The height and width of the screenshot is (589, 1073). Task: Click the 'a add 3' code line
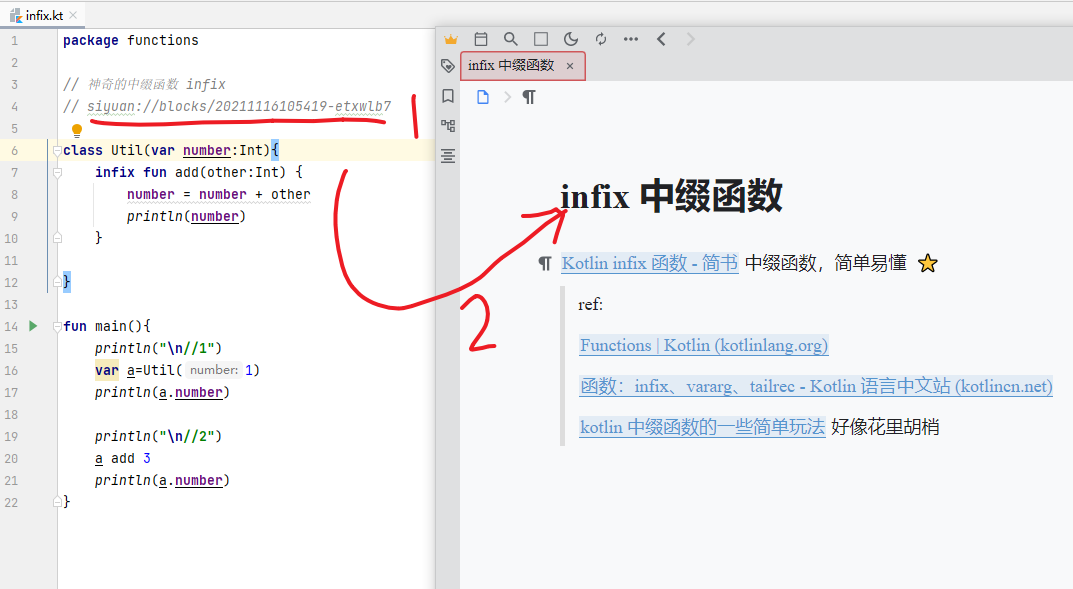[122, 458]
